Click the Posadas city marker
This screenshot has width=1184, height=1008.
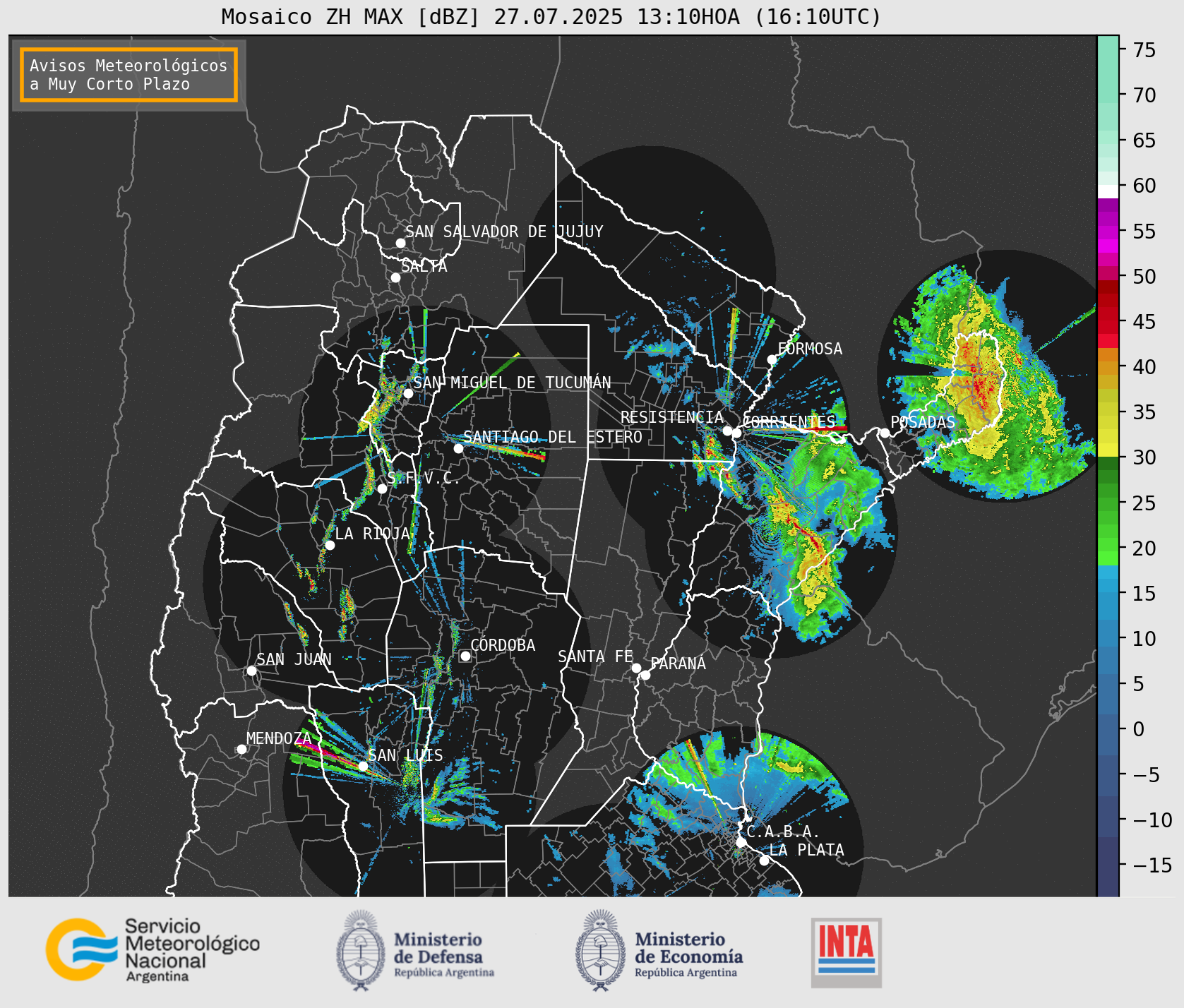tap(885, 433)
